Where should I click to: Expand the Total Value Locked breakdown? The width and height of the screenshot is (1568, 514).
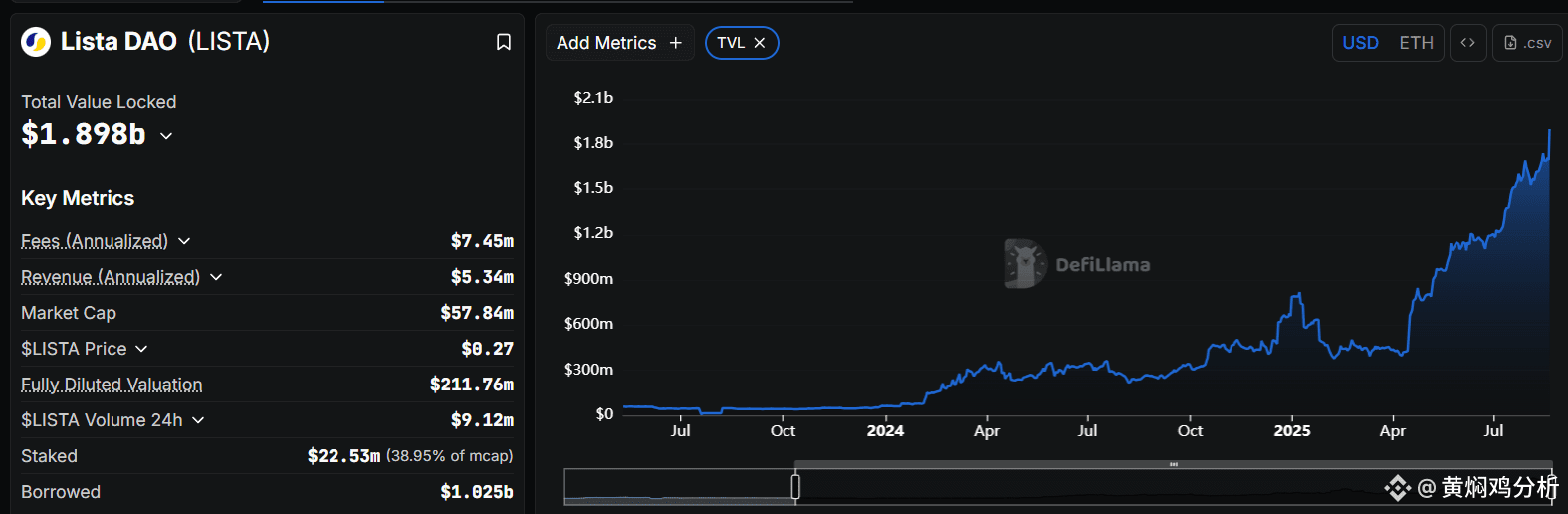point(166,135)
